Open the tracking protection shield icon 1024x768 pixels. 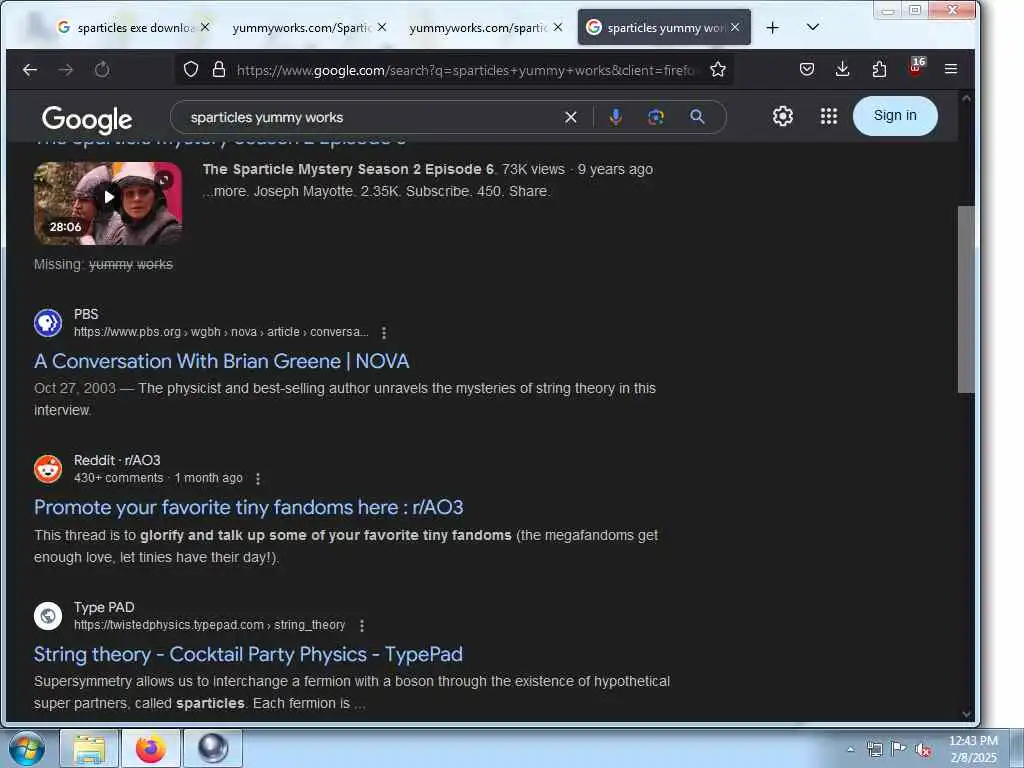[191, 69]
